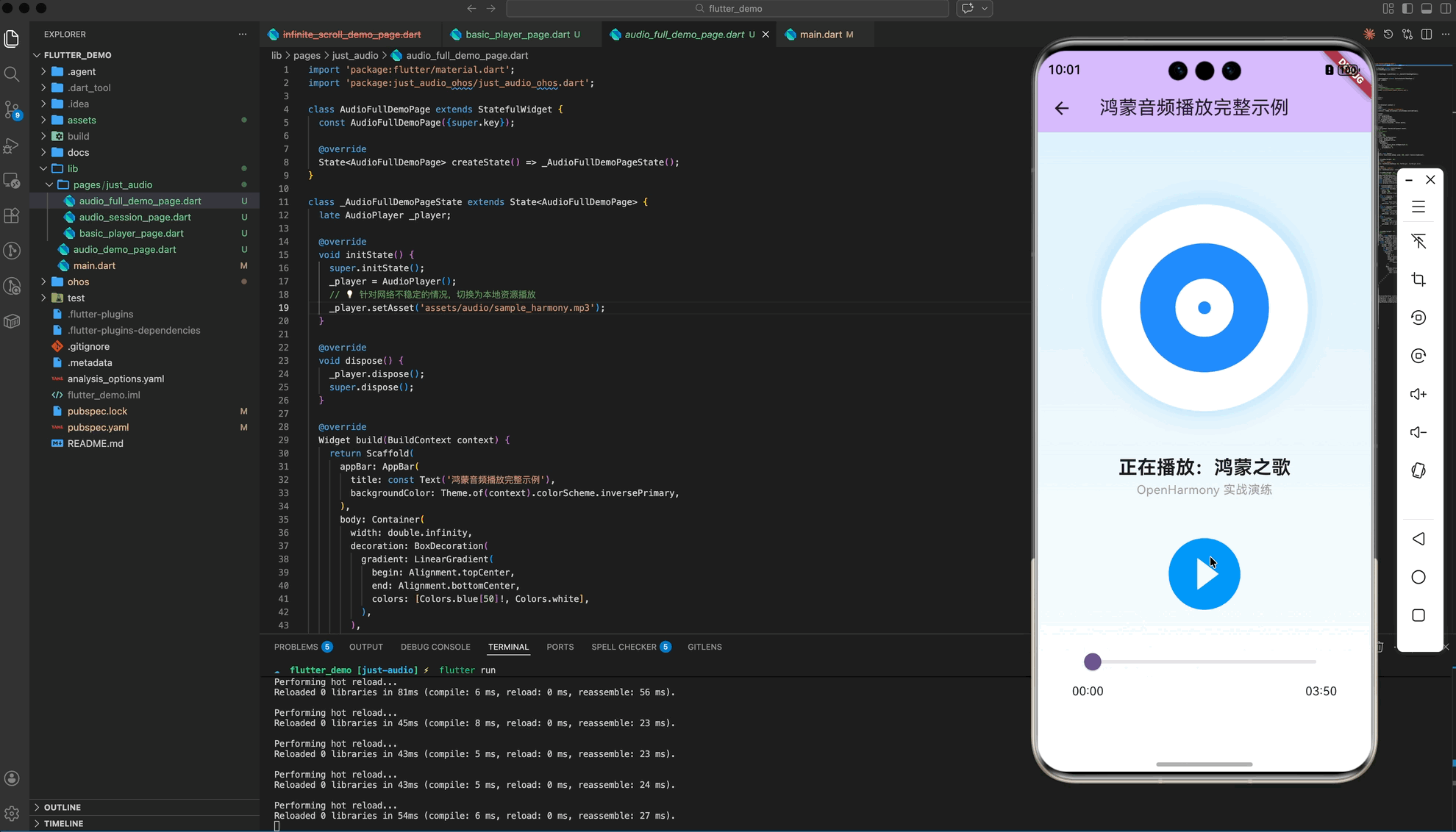Toggle bottom panel layout icon in title bar

coord(1427,9)
